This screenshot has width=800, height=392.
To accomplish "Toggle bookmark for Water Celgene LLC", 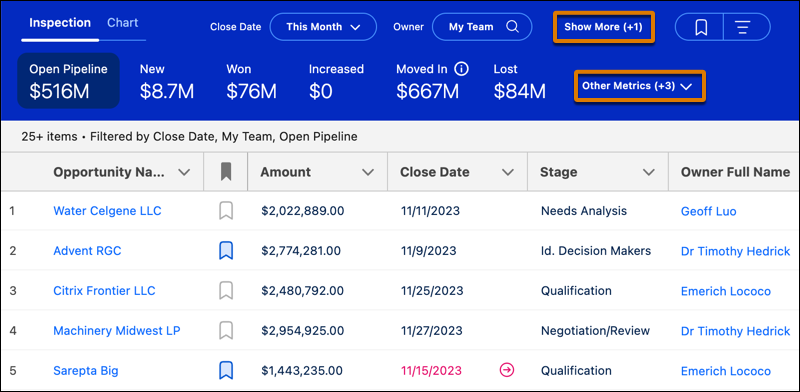I will [x=226, y=211].
